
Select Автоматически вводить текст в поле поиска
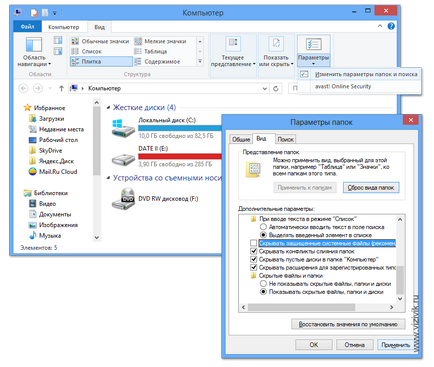[263, 227]
